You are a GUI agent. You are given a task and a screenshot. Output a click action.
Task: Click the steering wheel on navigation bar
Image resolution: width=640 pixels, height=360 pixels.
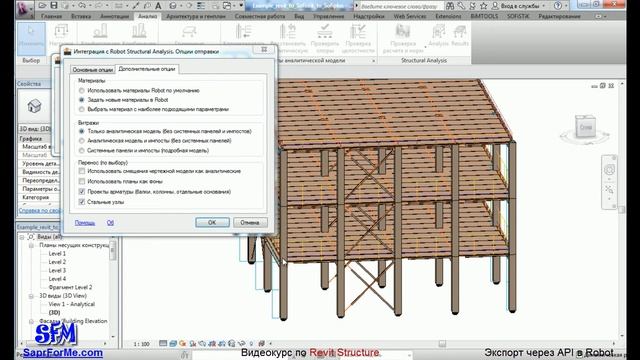coord(609,169)
